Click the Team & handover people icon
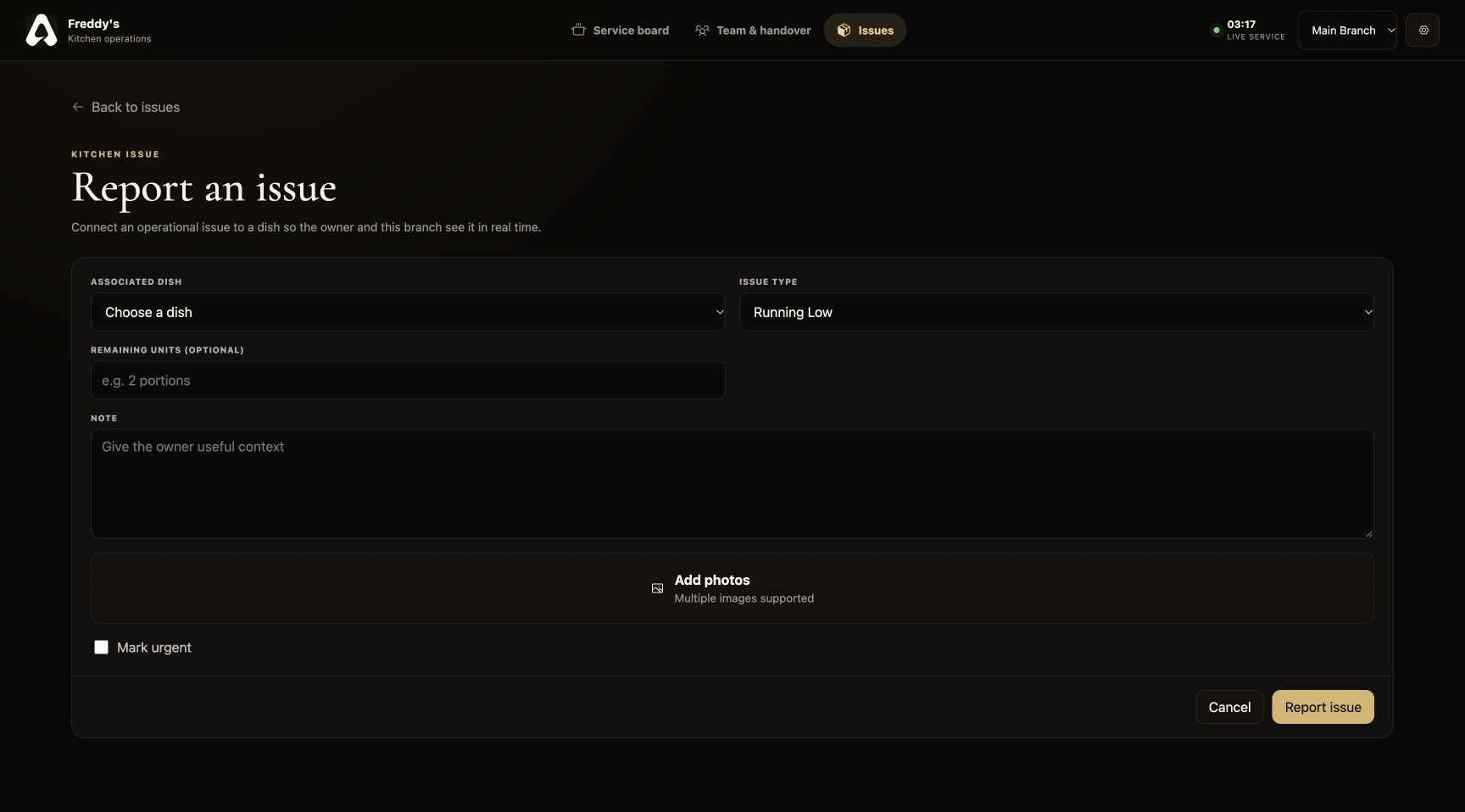Screen dimensions: 1465x812 (x=702, y=31)
